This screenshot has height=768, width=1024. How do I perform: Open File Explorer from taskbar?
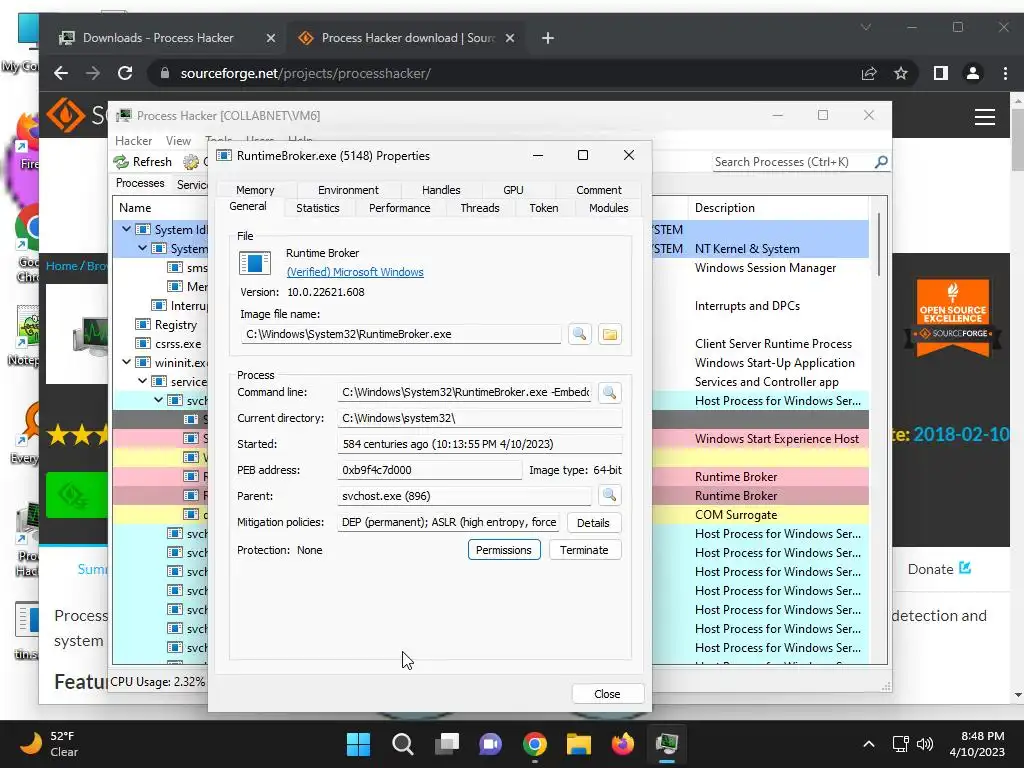click(x=579, y=744)
